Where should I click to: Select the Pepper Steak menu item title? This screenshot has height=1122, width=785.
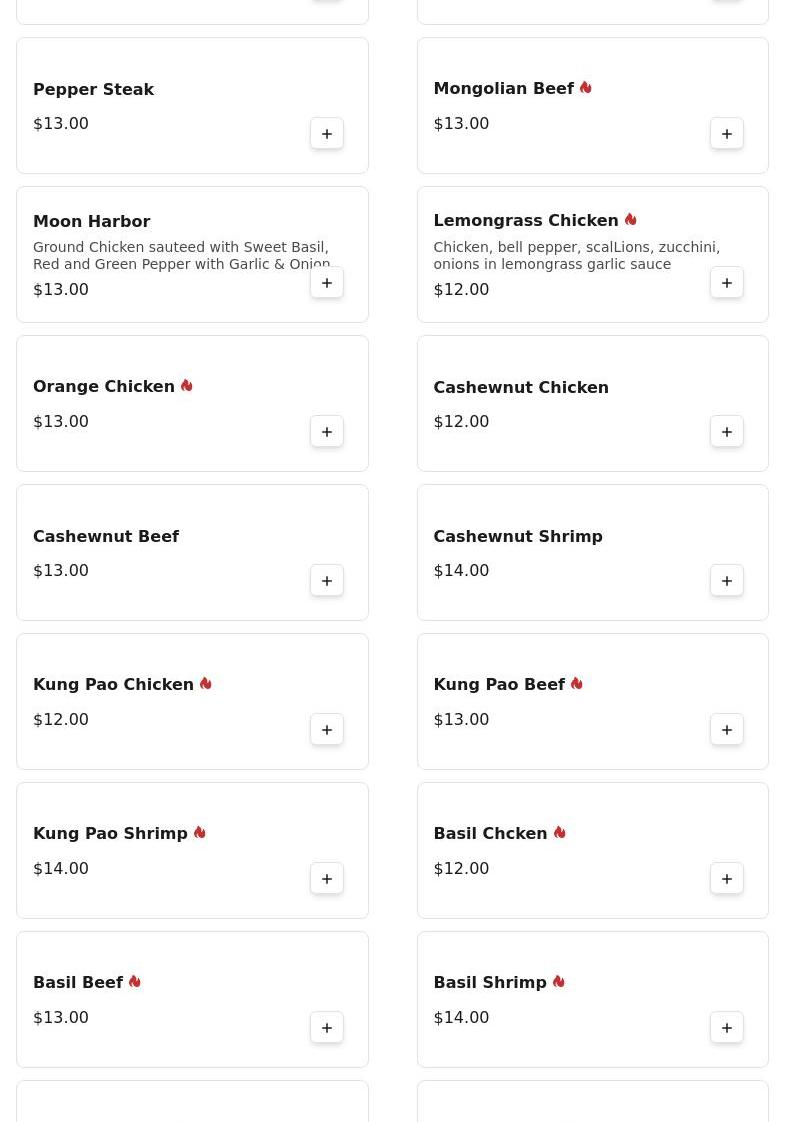[93, 89]
